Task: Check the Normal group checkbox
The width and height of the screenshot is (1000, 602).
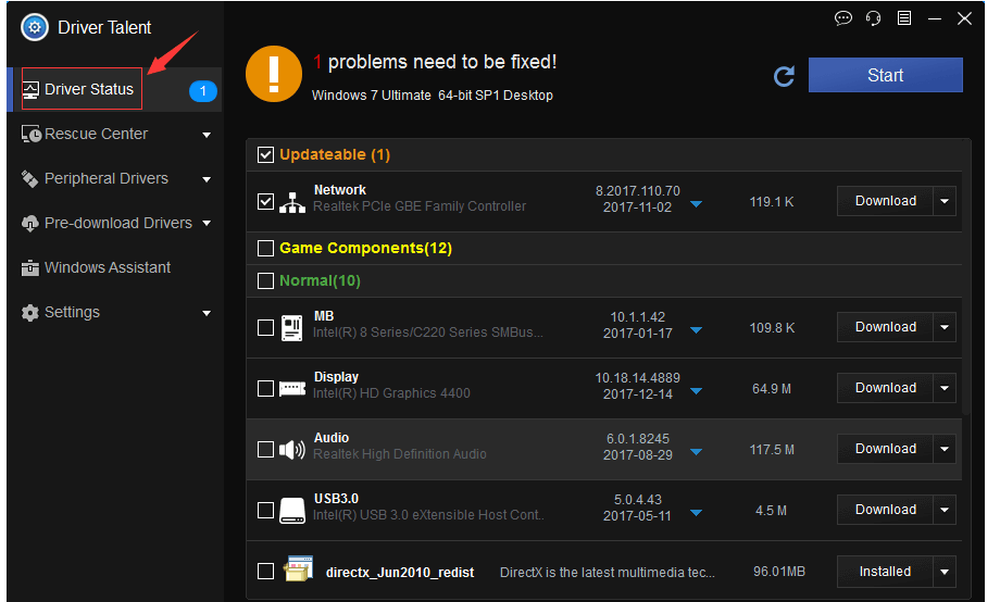Action: tap(265, 281)
